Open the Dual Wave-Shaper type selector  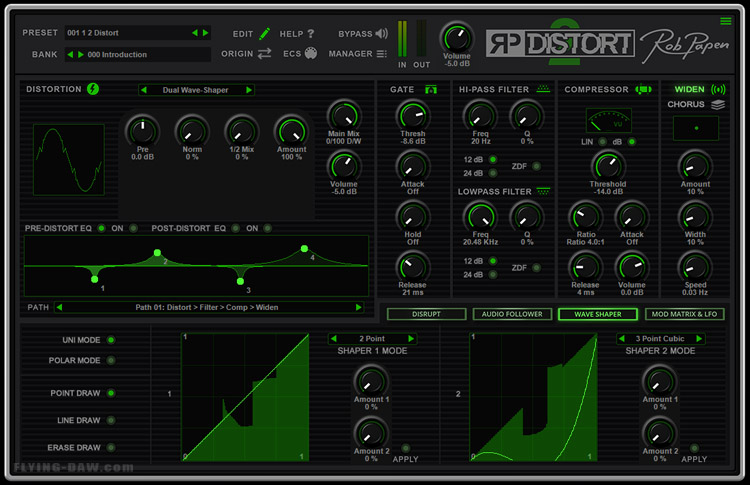coord(196,90)
